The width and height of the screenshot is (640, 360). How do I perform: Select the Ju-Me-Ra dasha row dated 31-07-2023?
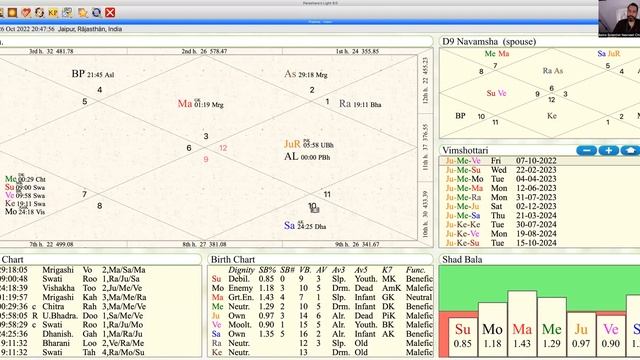540,197
